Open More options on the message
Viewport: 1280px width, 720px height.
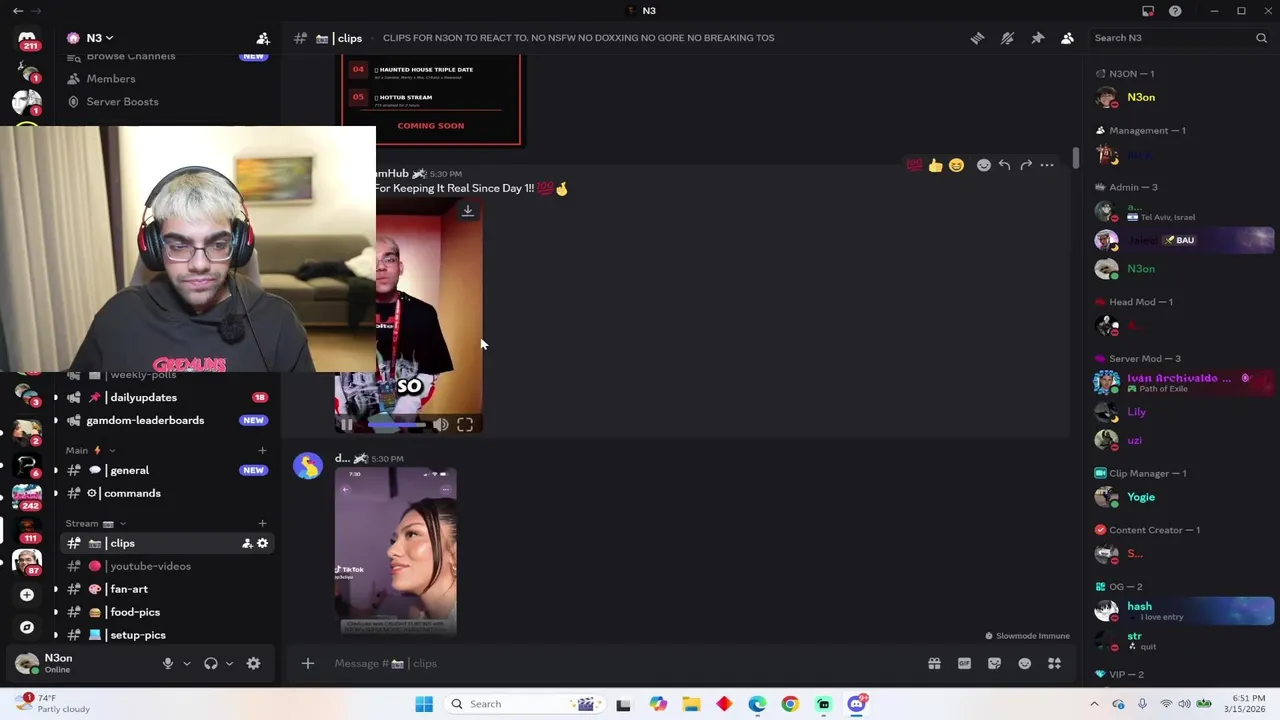click(1047, 165)
